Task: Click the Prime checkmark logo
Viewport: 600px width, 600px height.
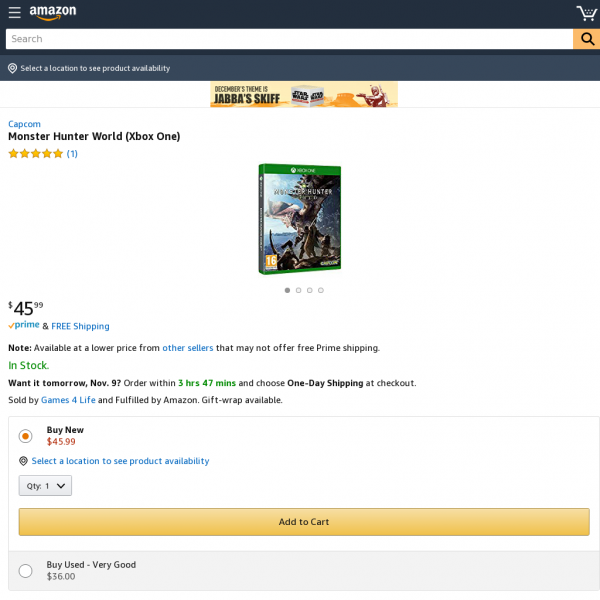Action: pos(24,325)
